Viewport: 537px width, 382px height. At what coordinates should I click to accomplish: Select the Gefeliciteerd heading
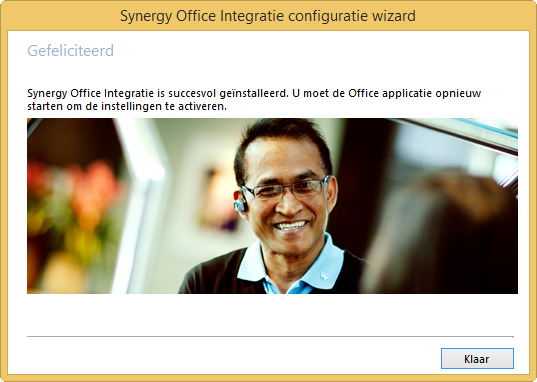(71, 51)
